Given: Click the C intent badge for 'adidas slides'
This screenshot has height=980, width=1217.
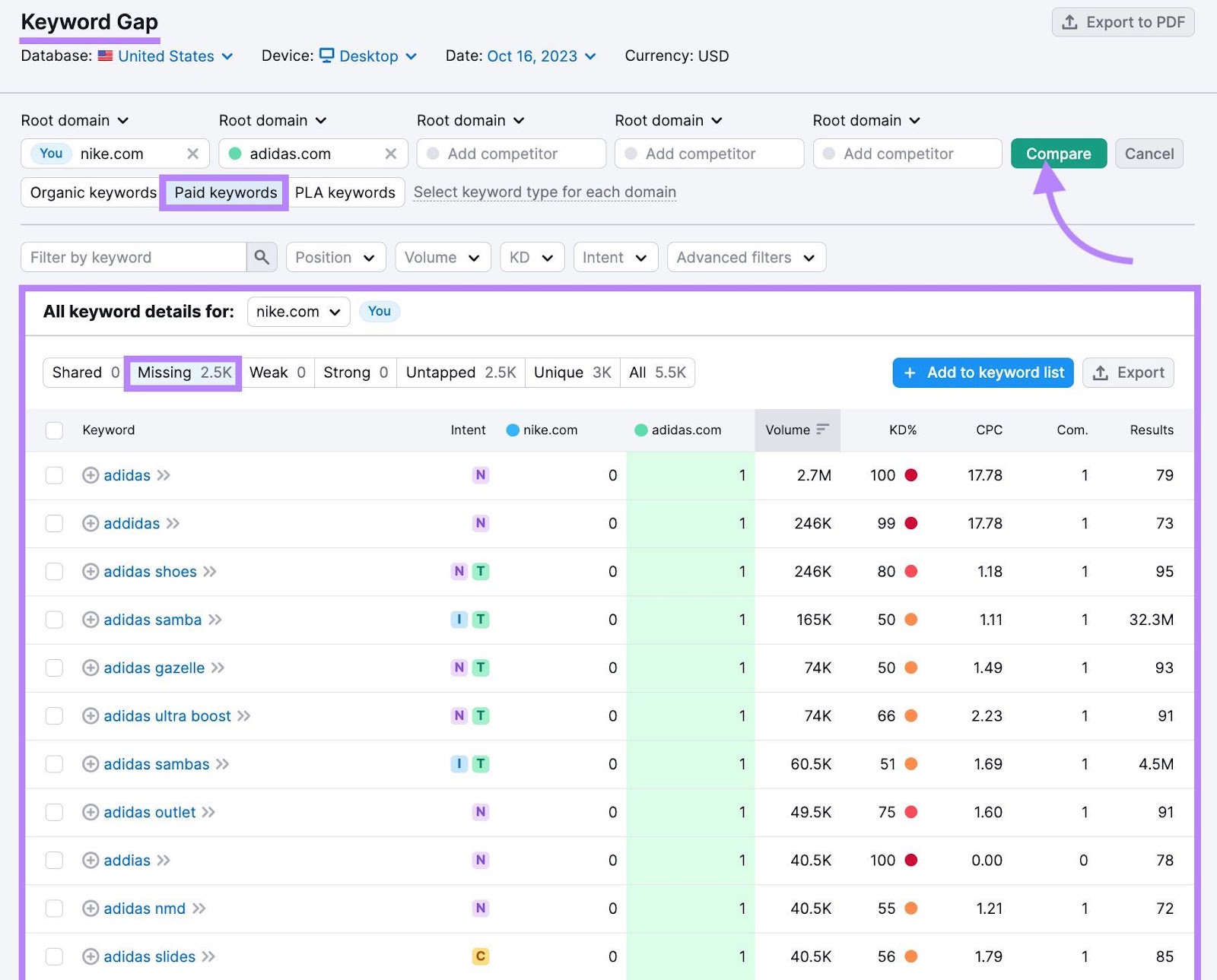Looking at the screenshot, I should click(x=480, y=956).
